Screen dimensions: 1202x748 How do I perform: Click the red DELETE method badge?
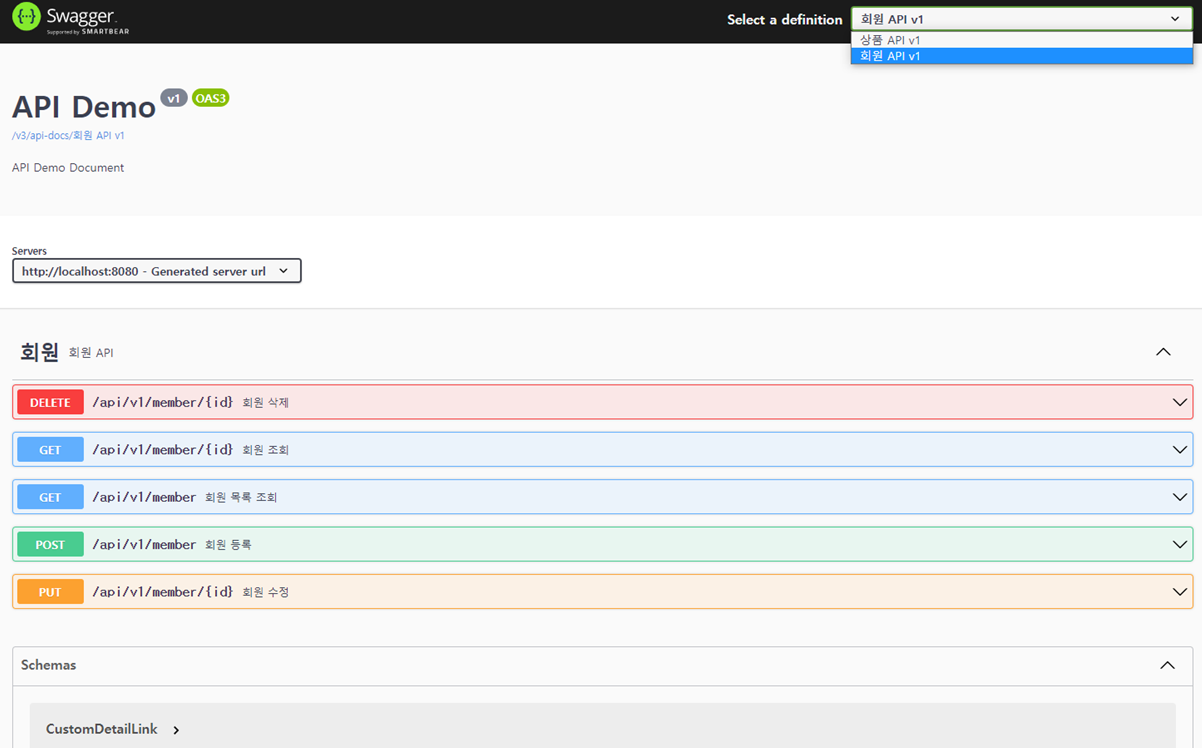50,402
